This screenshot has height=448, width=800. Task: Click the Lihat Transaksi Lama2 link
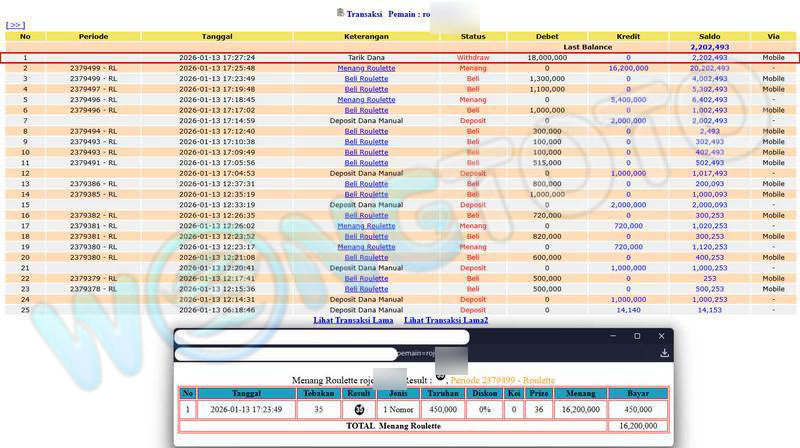(446, 320)
